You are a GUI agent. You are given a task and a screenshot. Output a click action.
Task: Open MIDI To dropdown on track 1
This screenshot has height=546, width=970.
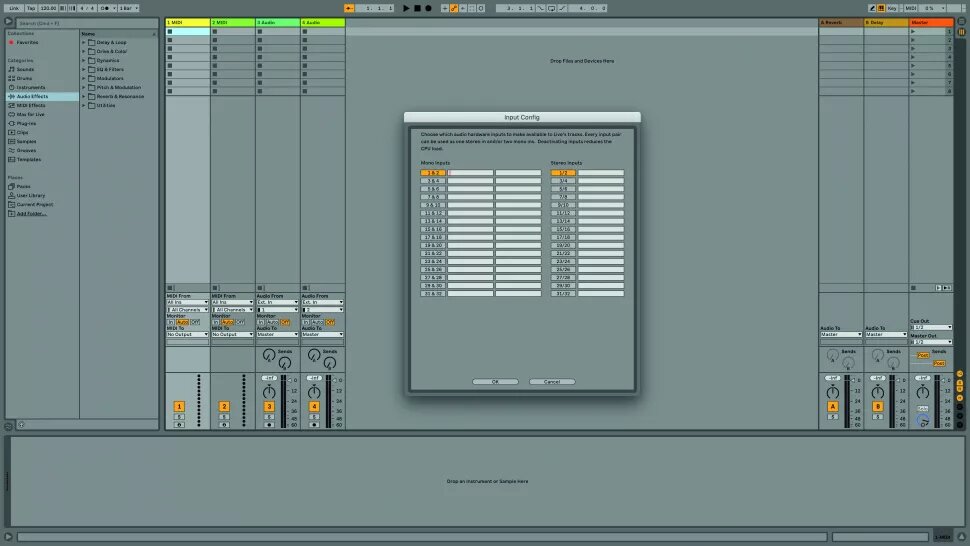(x=187, y=334)
